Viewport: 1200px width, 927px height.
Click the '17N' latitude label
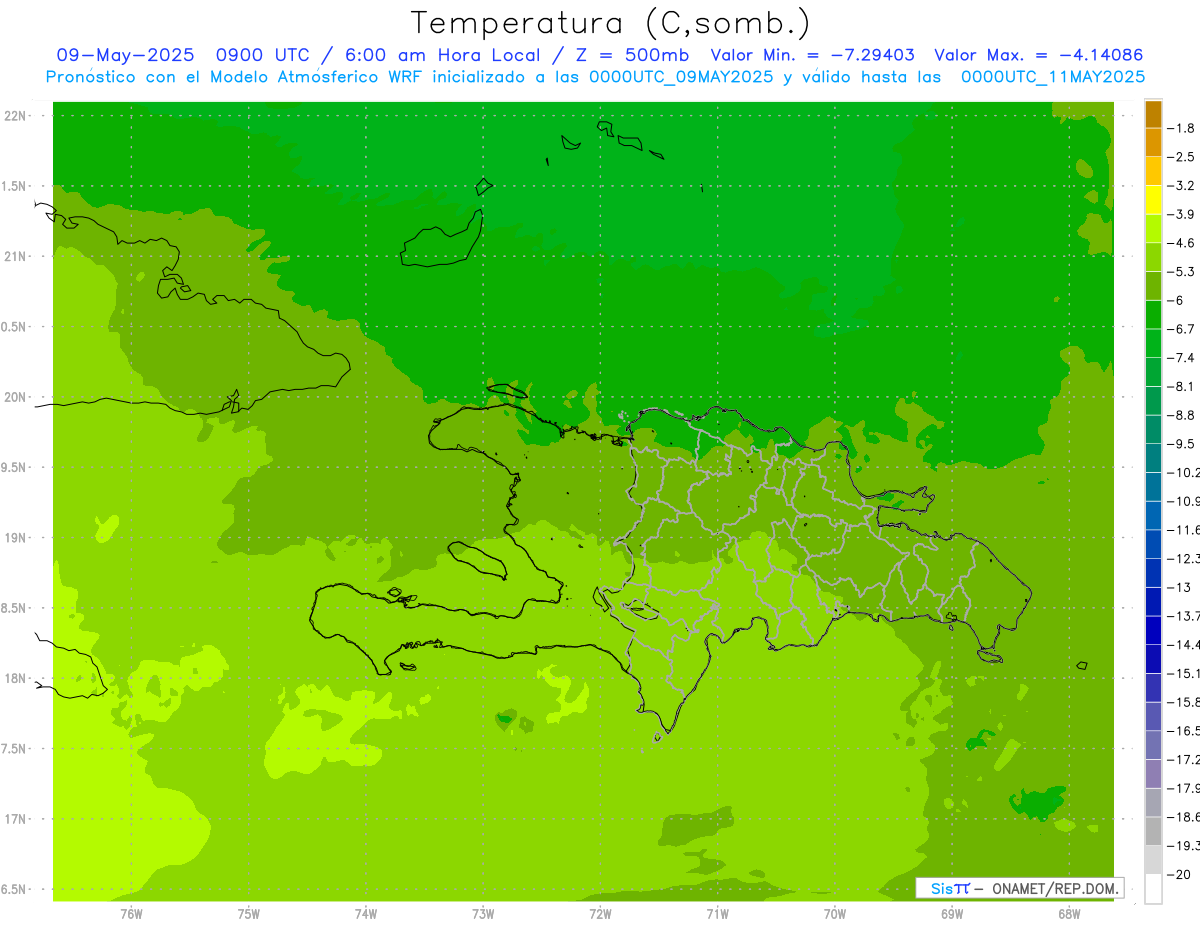(x=15, y=819)
